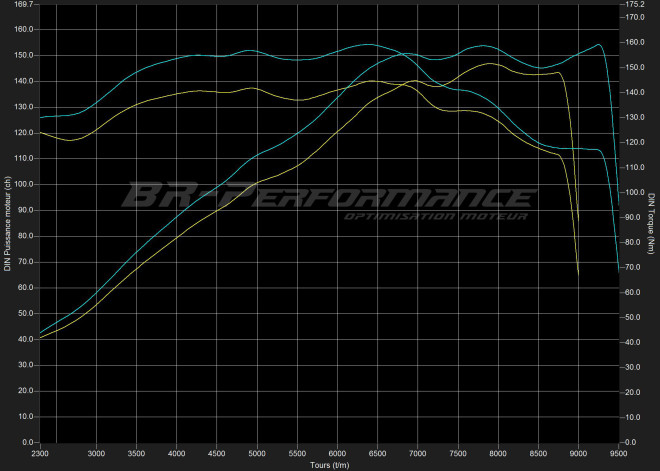
Task: Click the 4000 label on the RPM axis
Action: 177,453
